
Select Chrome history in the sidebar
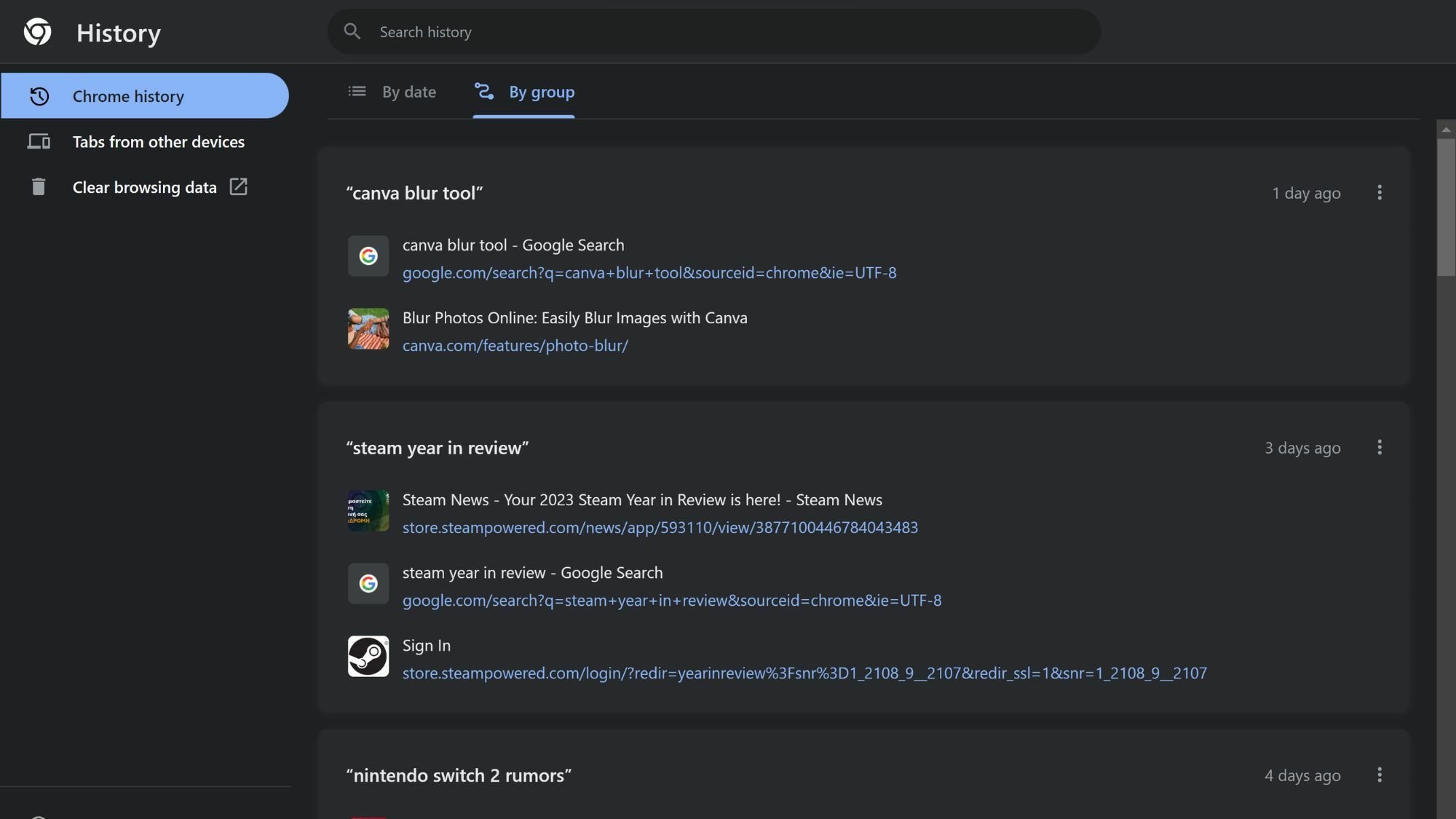128,95
